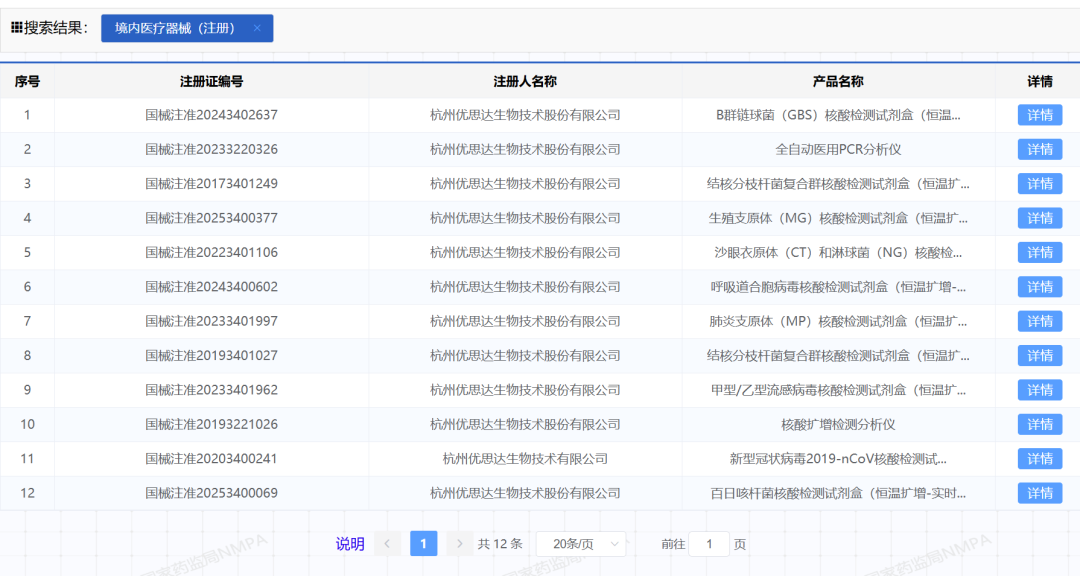The height and width of the screenshot is (579, 1080).
Task: Click the 注册证编号 column header
Action: pyautogui.click(x=211, y=81)
